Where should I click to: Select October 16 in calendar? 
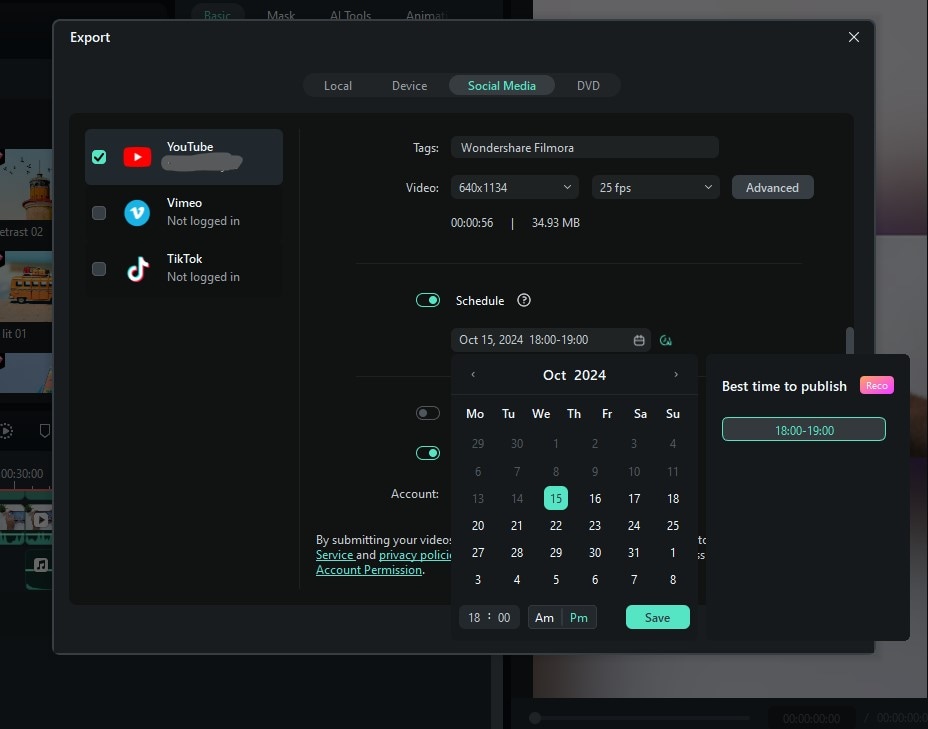(x=595, y=499)
